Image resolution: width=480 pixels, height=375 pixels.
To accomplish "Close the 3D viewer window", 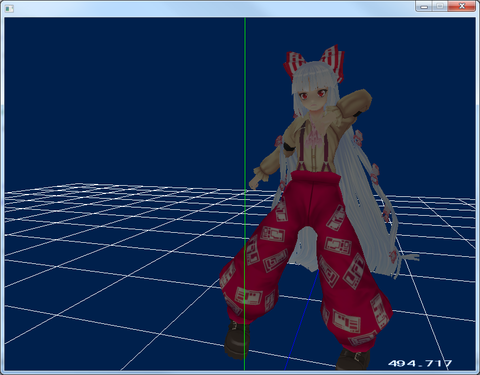I will [x=462, y=6].
